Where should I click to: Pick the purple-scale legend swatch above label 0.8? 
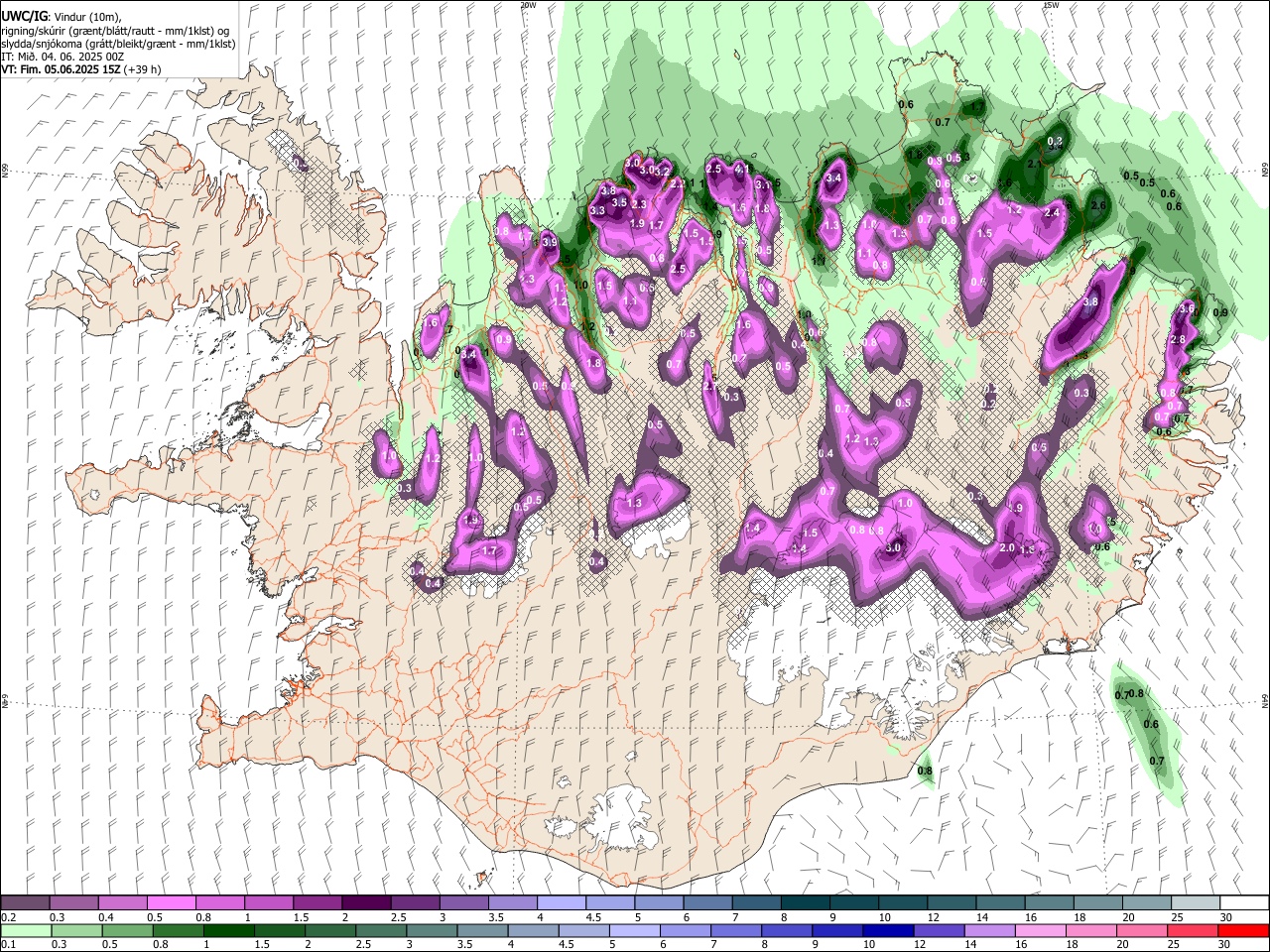tap(220, 903)
